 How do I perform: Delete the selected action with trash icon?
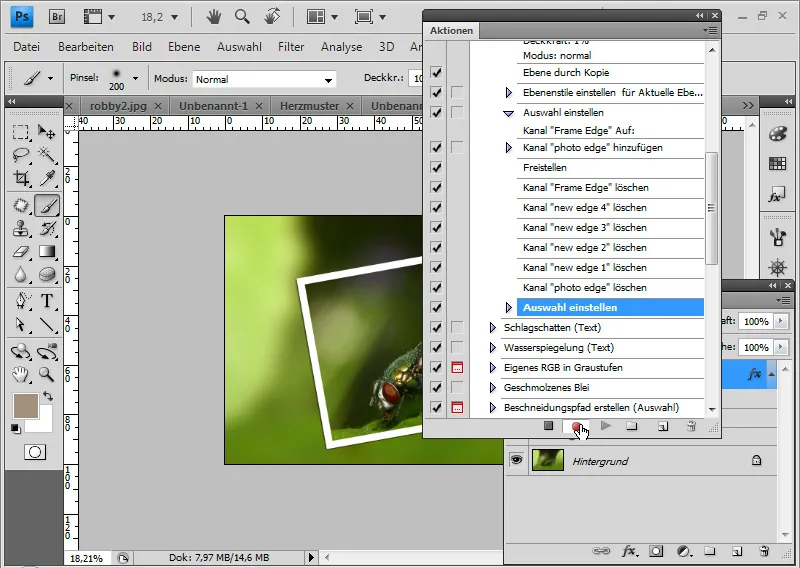[691, 426]
